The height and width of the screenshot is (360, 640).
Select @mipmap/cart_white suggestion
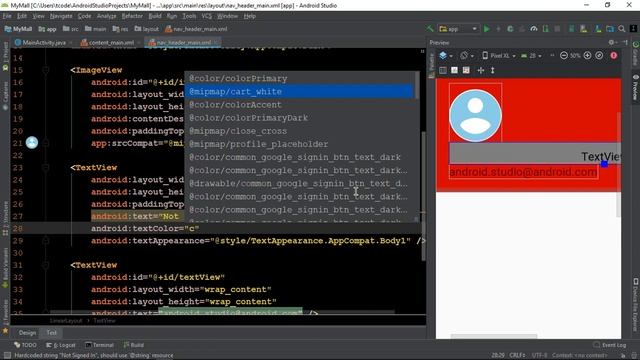(x=300, y=91)
